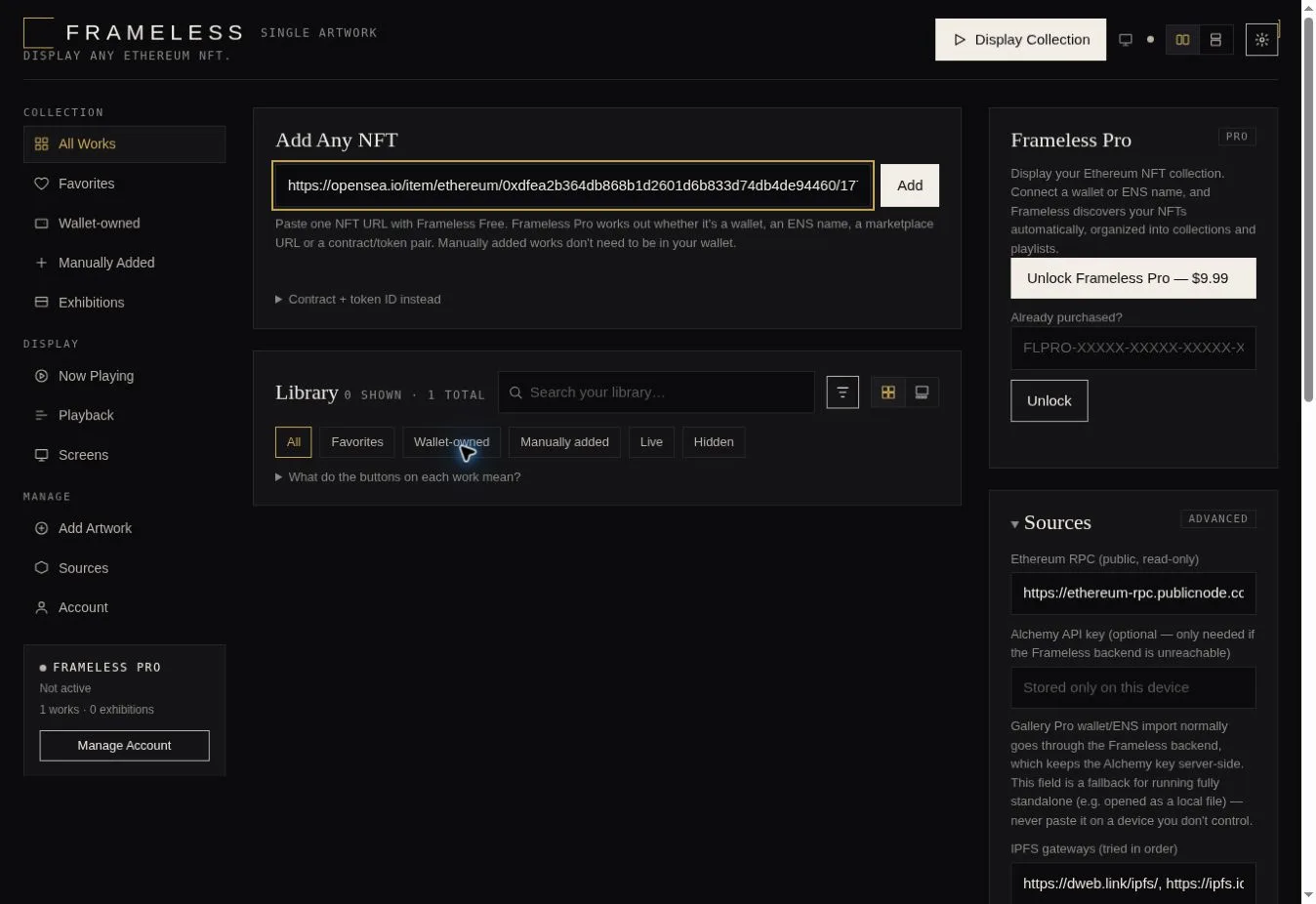Click the Search your library field
Viewport: 1316px width, 904px height.
[656, 392]
